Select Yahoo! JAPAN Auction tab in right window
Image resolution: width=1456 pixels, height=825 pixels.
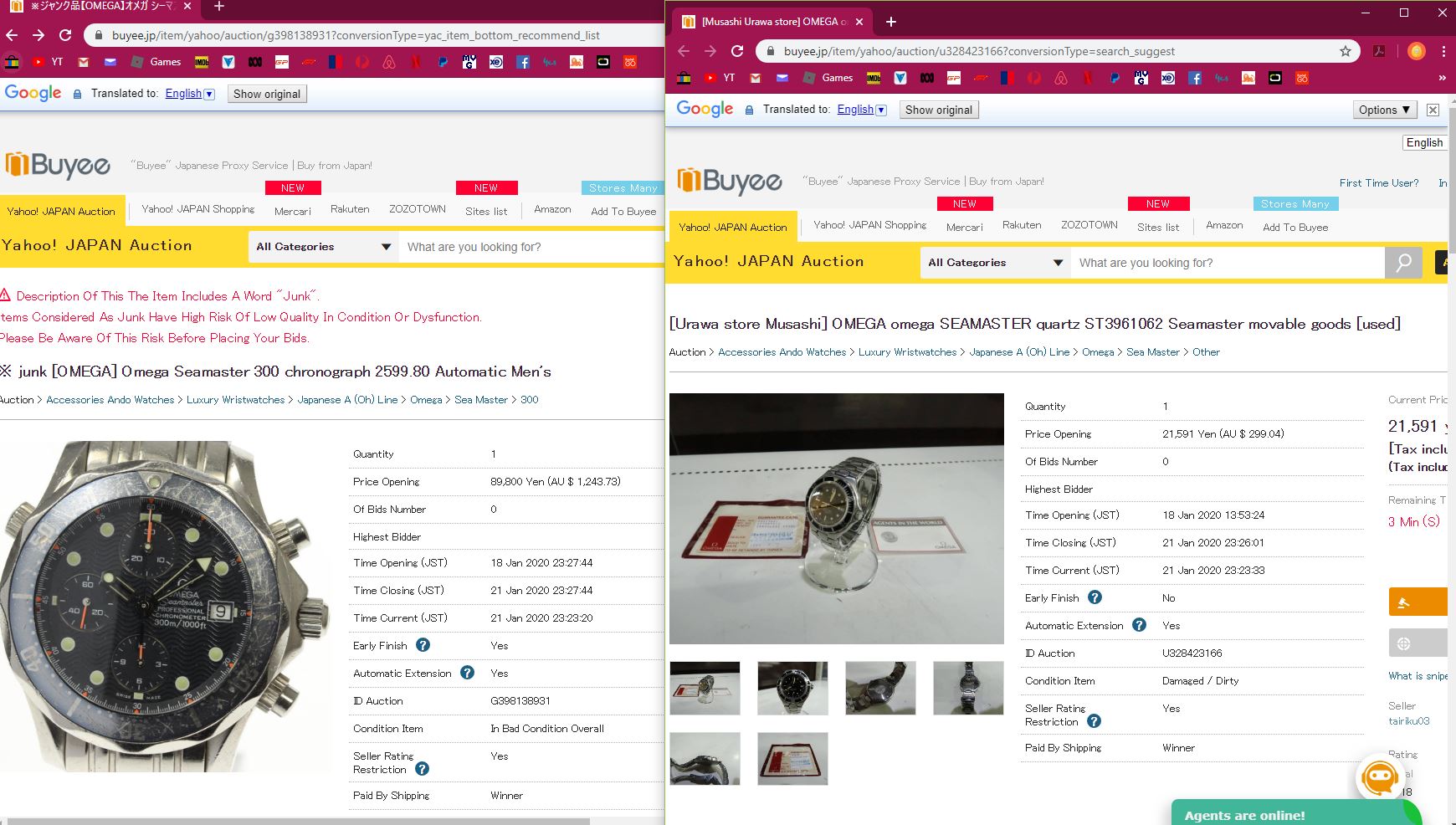click(x=733, y=228)
